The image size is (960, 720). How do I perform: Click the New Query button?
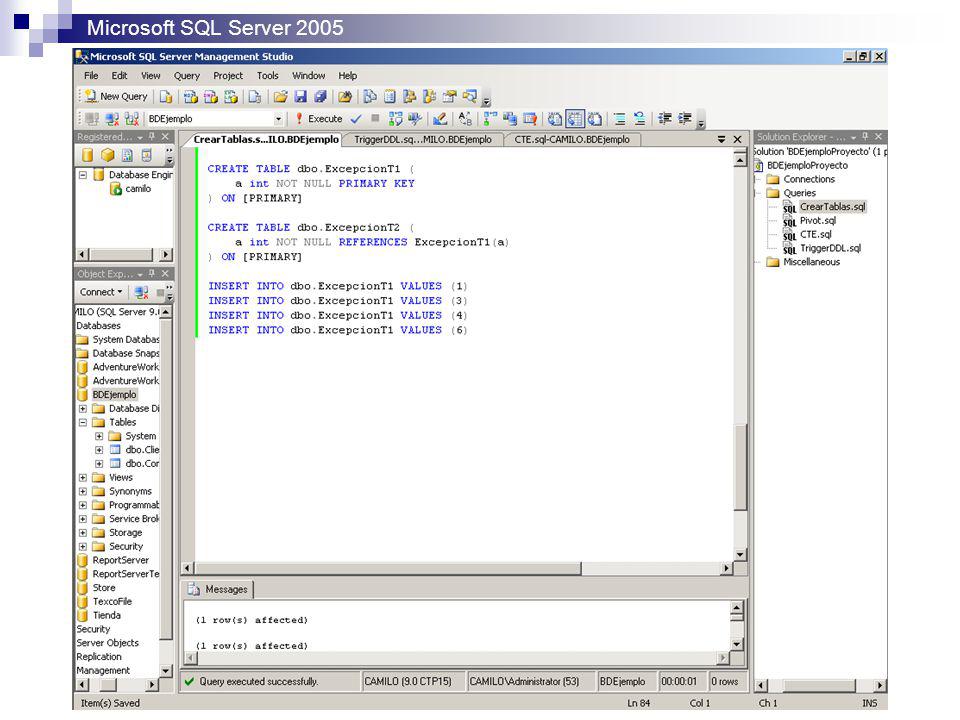(x=116, y=96)
